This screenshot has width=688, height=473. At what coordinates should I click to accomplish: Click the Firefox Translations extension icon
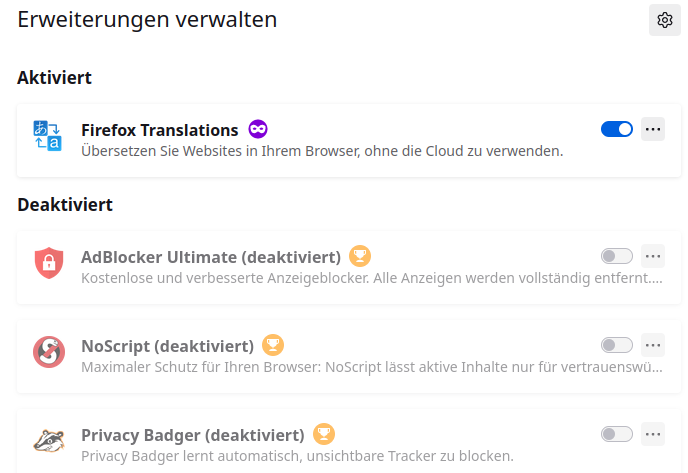click(x=48, y=136)
